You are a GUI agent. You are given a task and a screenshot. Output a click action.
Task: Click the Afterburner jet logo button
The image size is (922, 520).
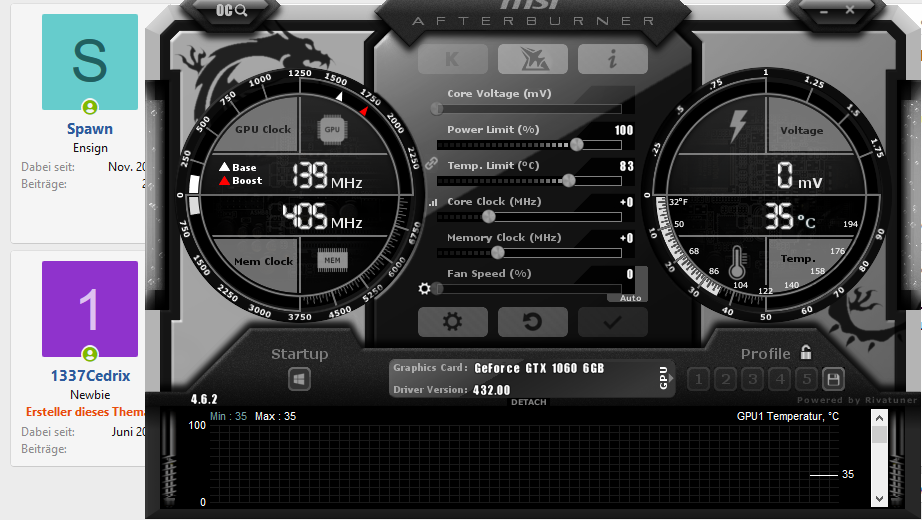[533, 59]
